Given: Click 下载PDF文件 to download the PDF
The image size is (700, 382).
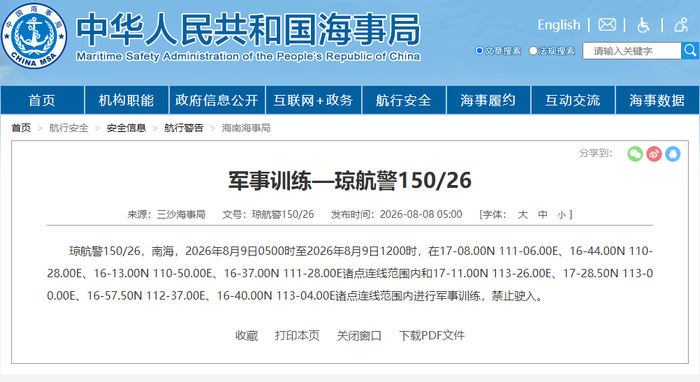Looking at the screenshot, I should [432, 336].
